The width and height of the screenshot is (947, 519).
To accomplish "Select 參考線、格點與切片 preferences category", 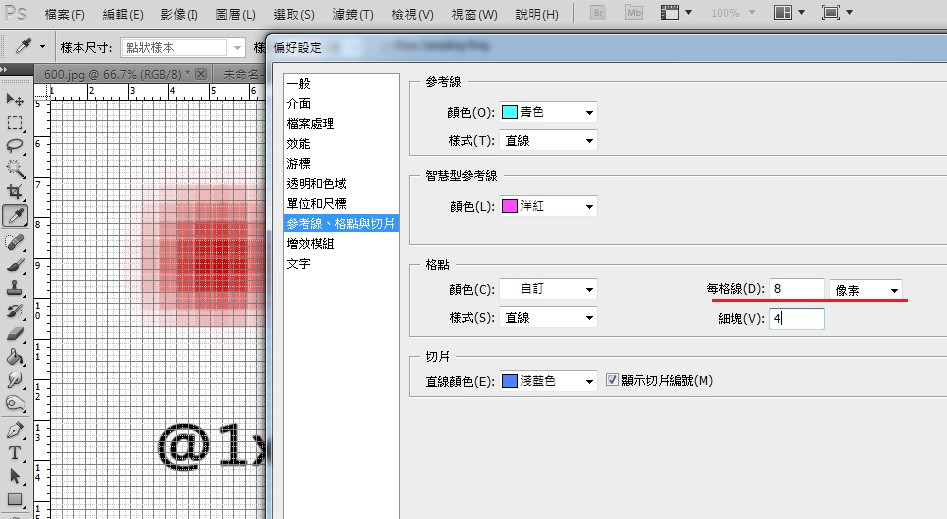I will [x=341, y=224].
